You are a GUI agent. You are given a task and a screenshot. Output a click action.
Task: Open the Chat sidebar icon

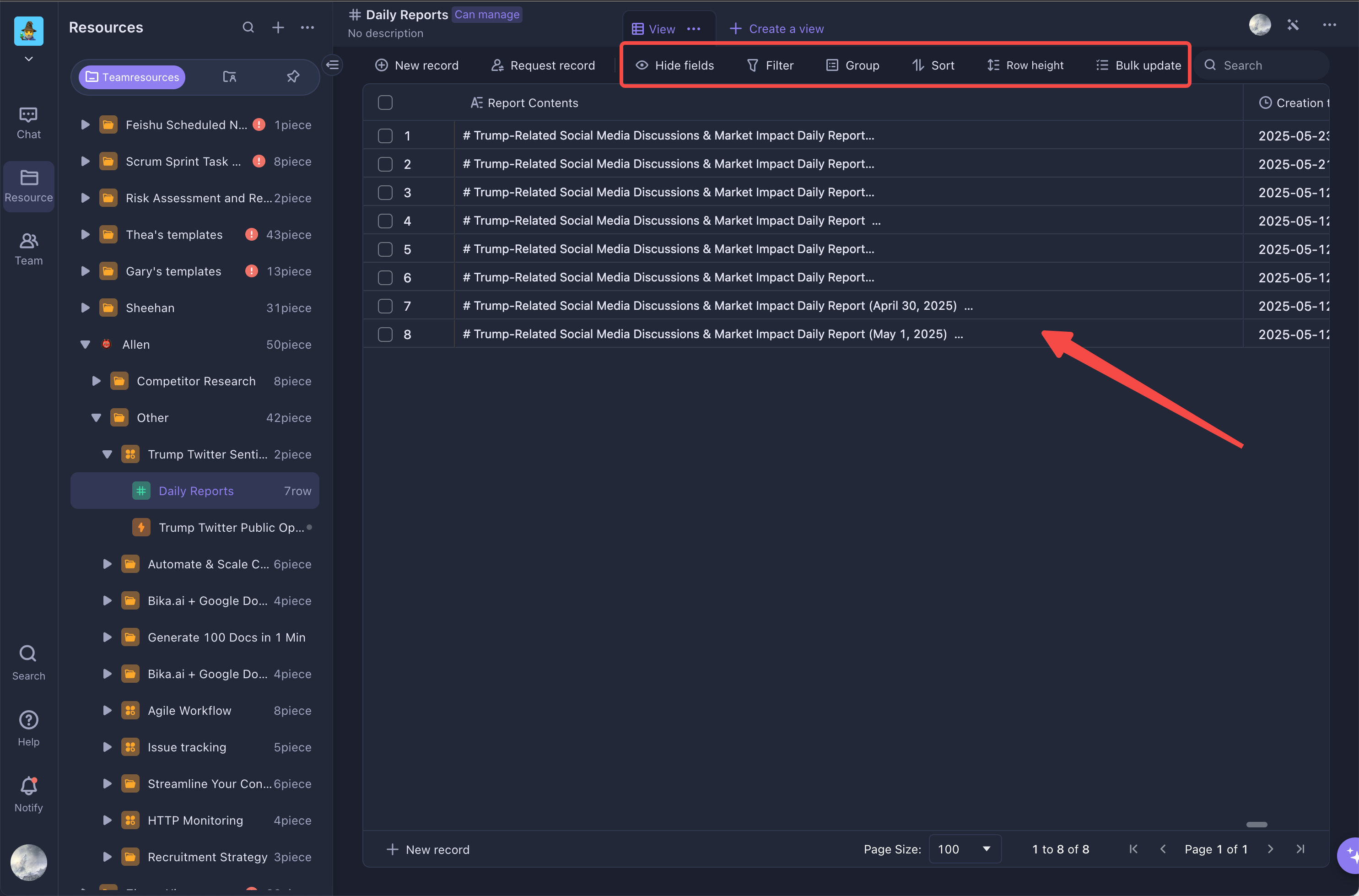28,122
